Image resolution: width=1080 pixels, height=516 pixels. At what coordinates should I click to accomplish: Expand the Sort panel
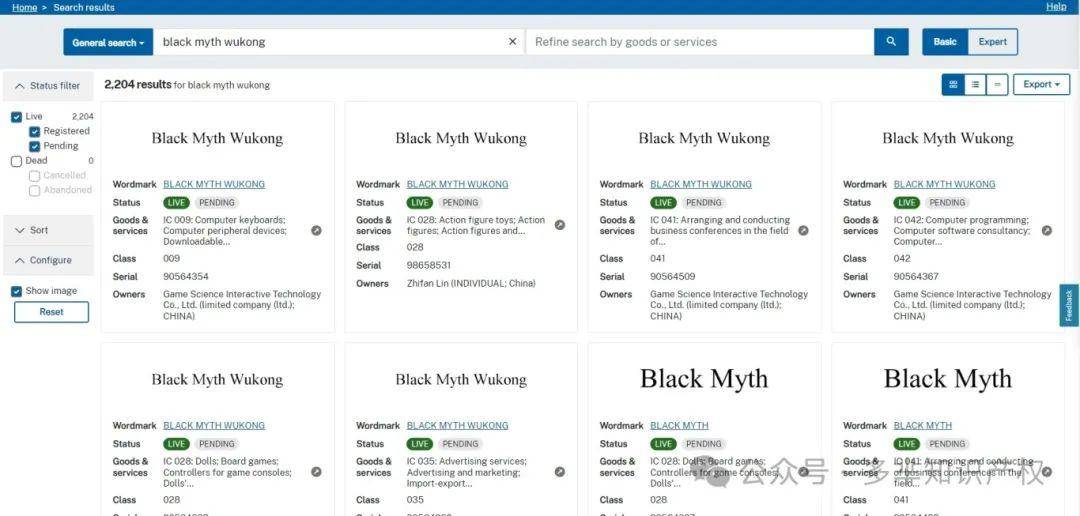48,230
